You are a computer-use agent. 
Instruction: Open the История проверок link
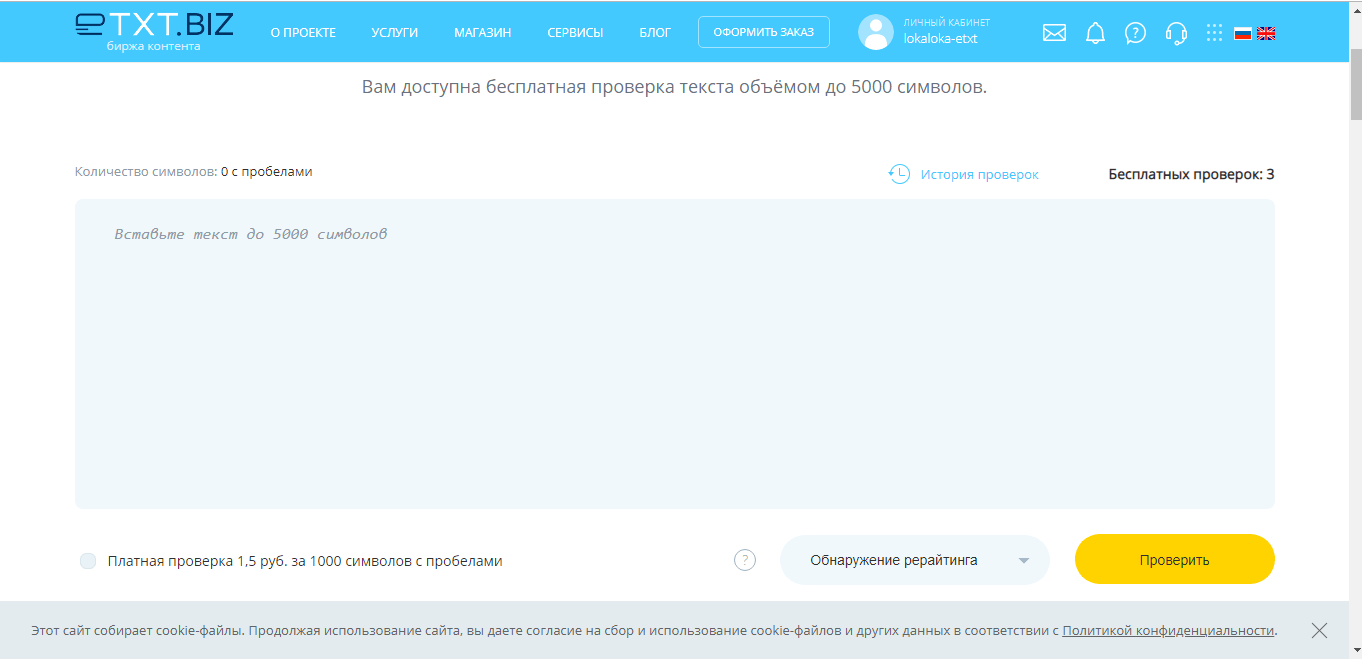pos(979,174)
